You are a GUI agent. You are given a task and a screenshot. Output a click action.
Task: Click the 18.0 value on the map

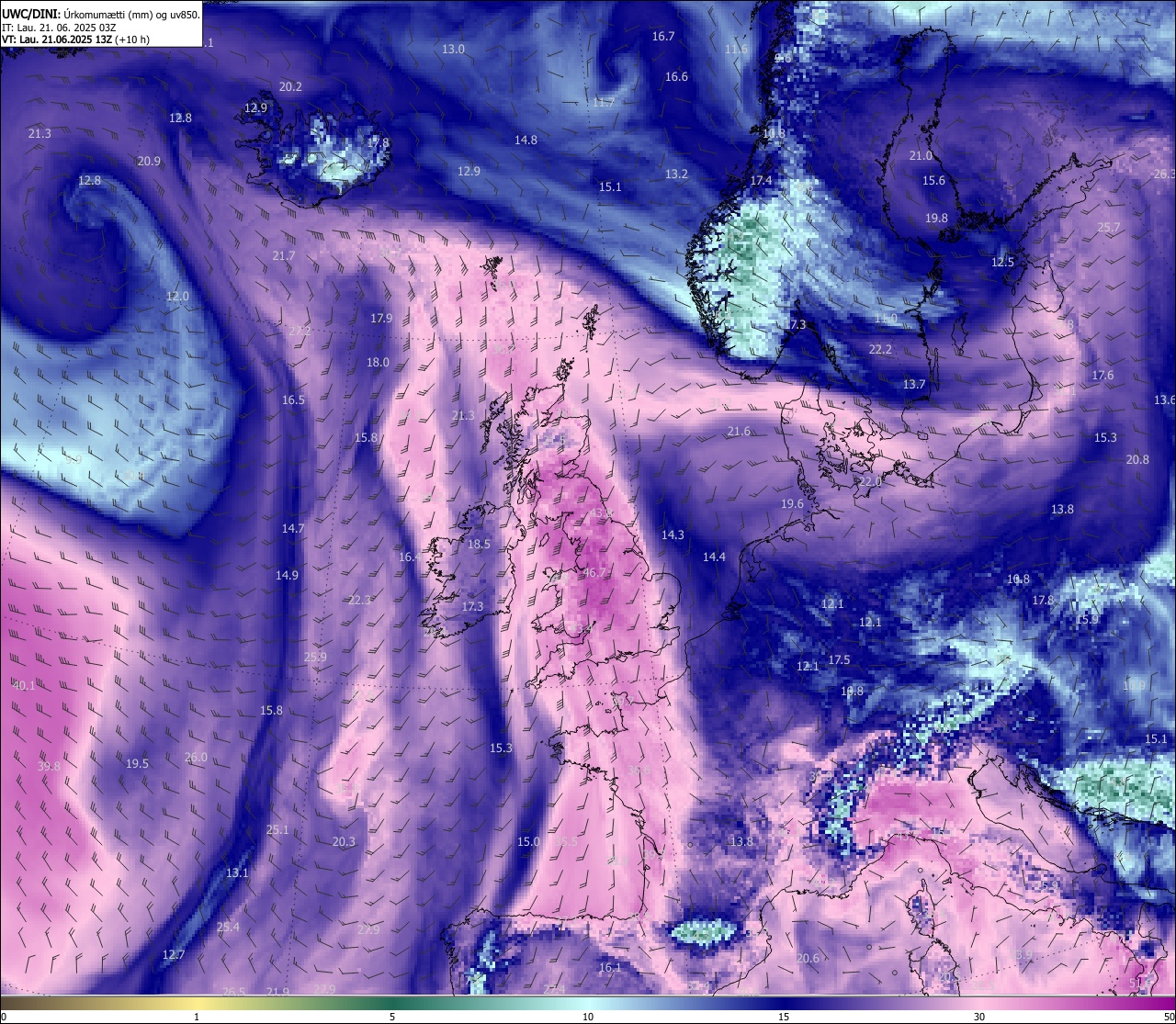point(378,362)
